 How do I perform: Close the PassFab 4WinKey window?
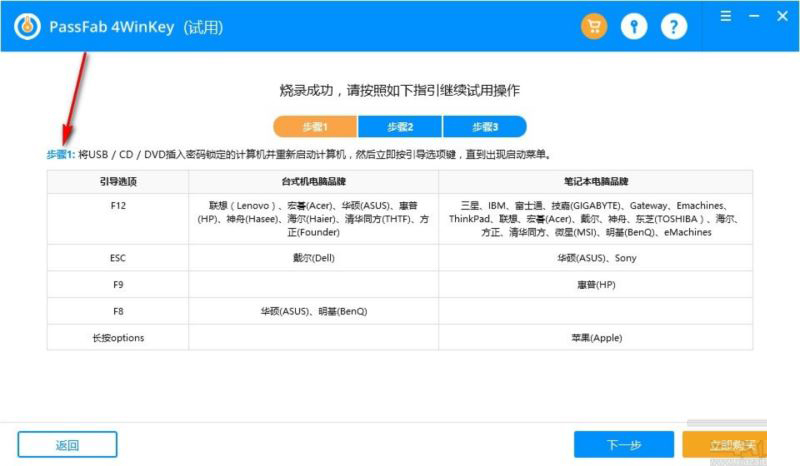782,16
